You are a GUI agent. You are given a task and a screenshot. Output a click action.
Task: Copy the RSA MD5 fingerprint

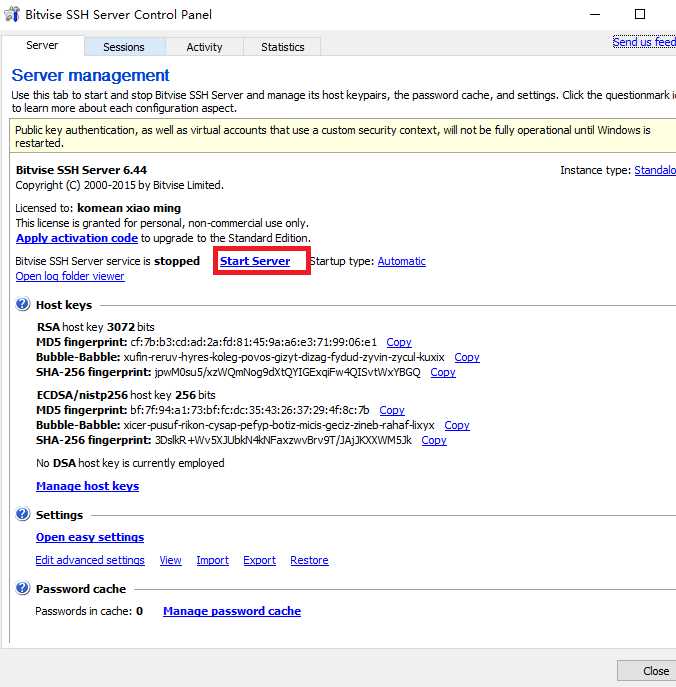pyautogui.click(x=399, y=342)
